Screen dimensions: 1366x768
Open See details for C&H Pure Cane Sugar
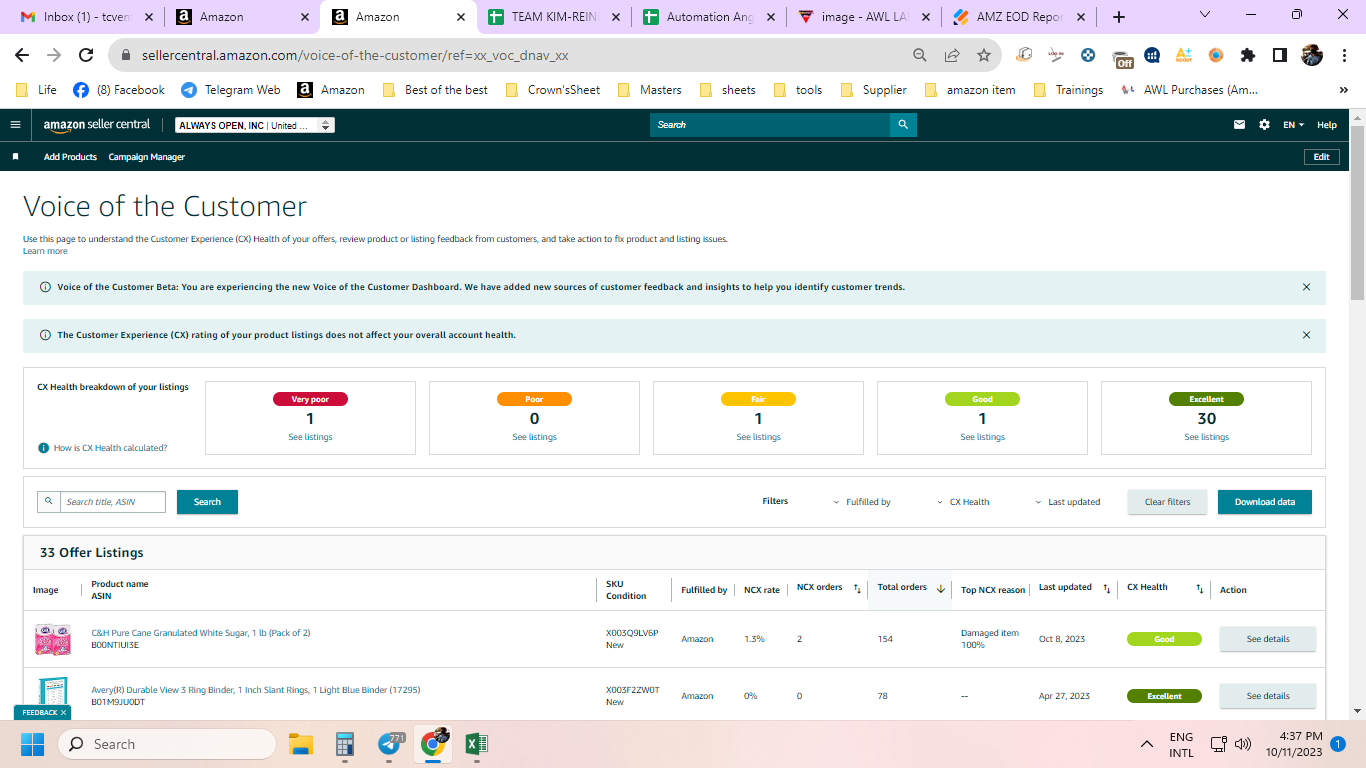tap(1268, 639)
